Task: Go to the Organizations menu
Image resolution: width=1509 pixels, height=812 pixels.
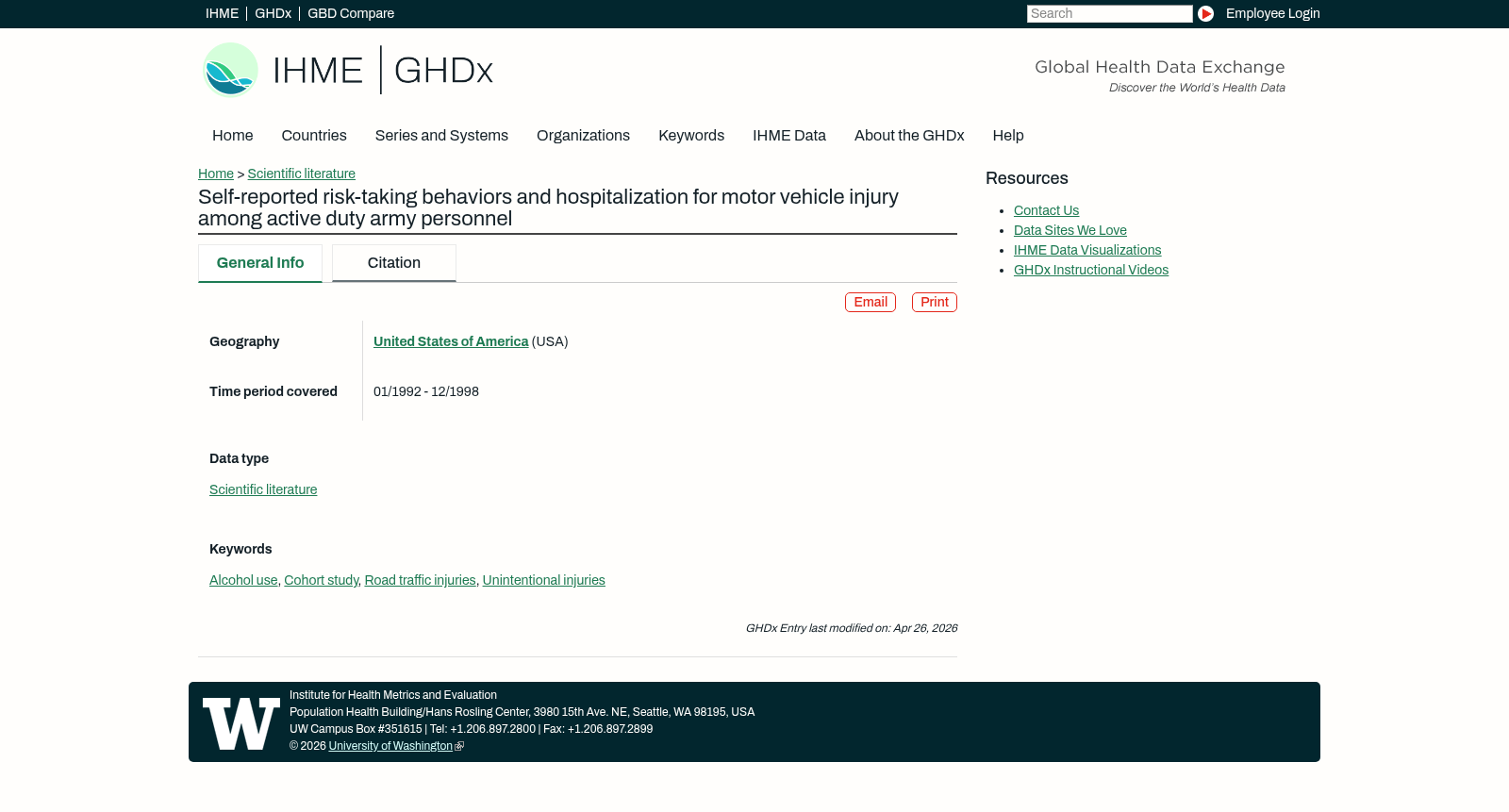Action: point(583,136)
